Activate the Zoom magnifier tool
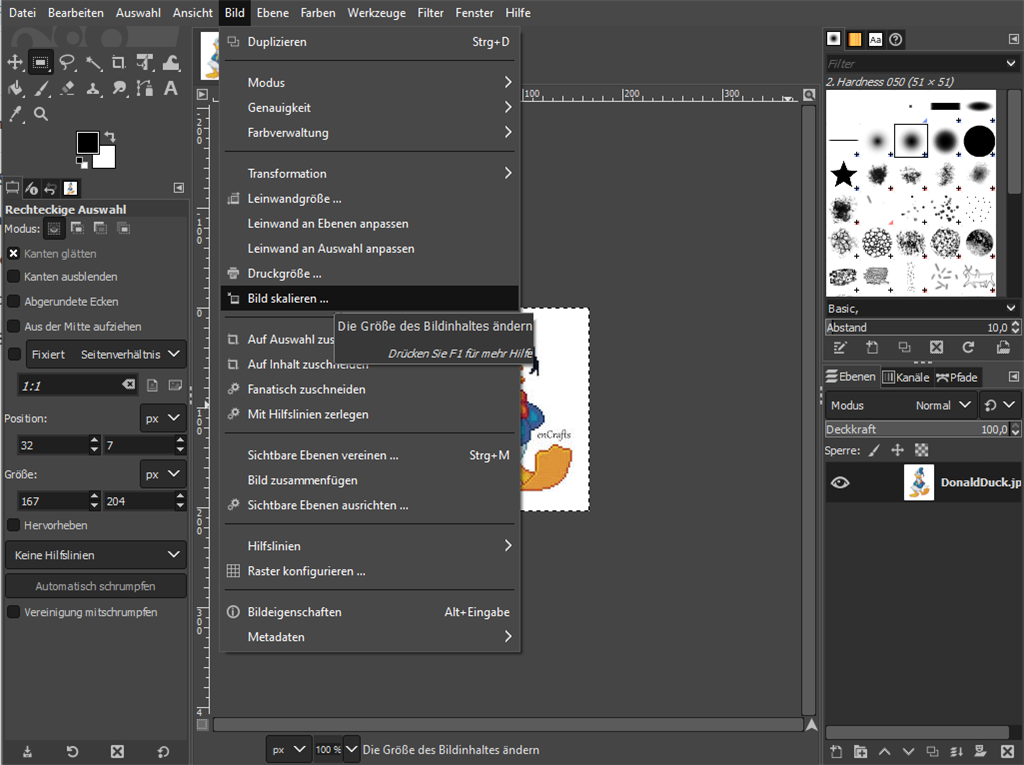 pos(41,114)
